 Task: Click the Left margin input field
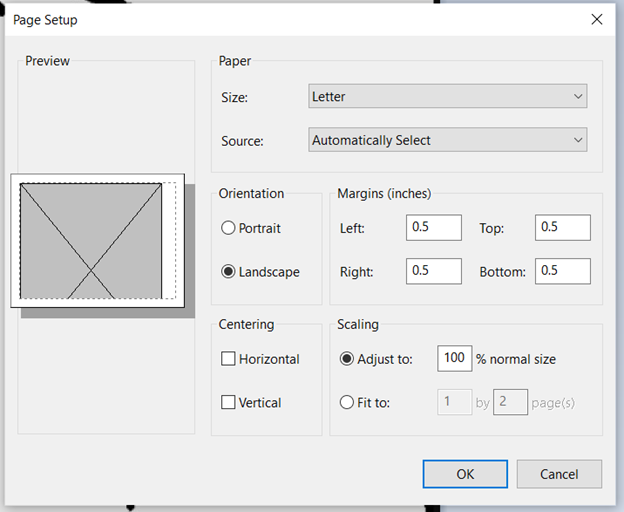coord(434,228)
